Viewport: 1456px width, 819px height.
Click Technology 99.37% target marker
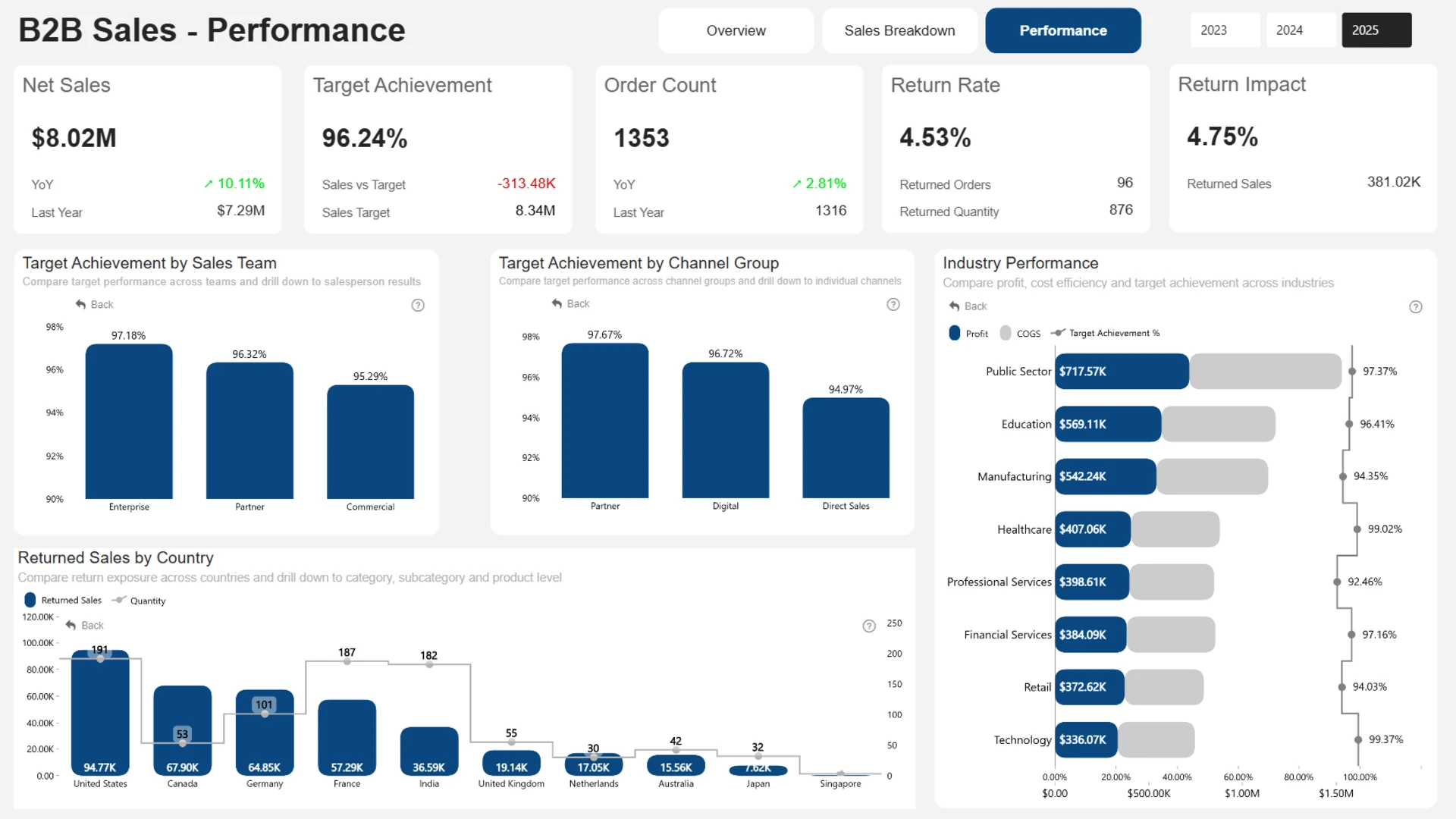(1358, 740)
